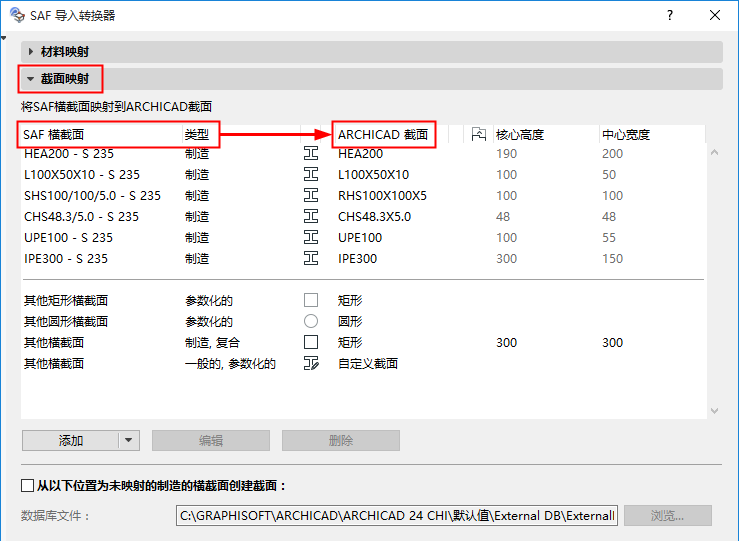
Task: Click the 数据库文件 path field
Action: pos(397,516)
